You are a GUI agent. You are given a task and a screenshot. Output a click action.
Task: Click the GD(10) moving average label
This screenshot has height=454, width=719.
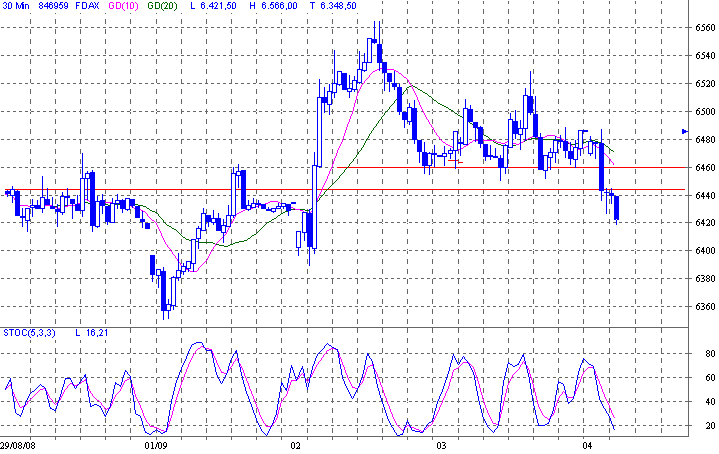123,6
